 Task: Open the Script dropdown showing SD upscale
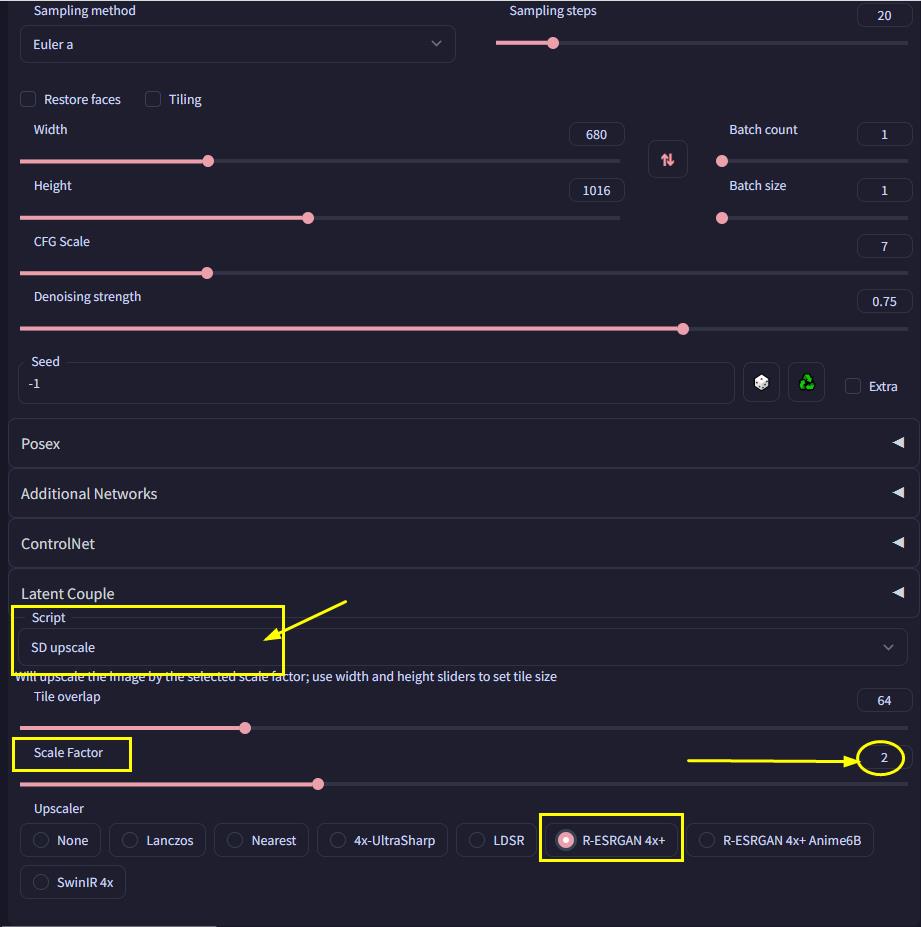(x=463, y=647)
